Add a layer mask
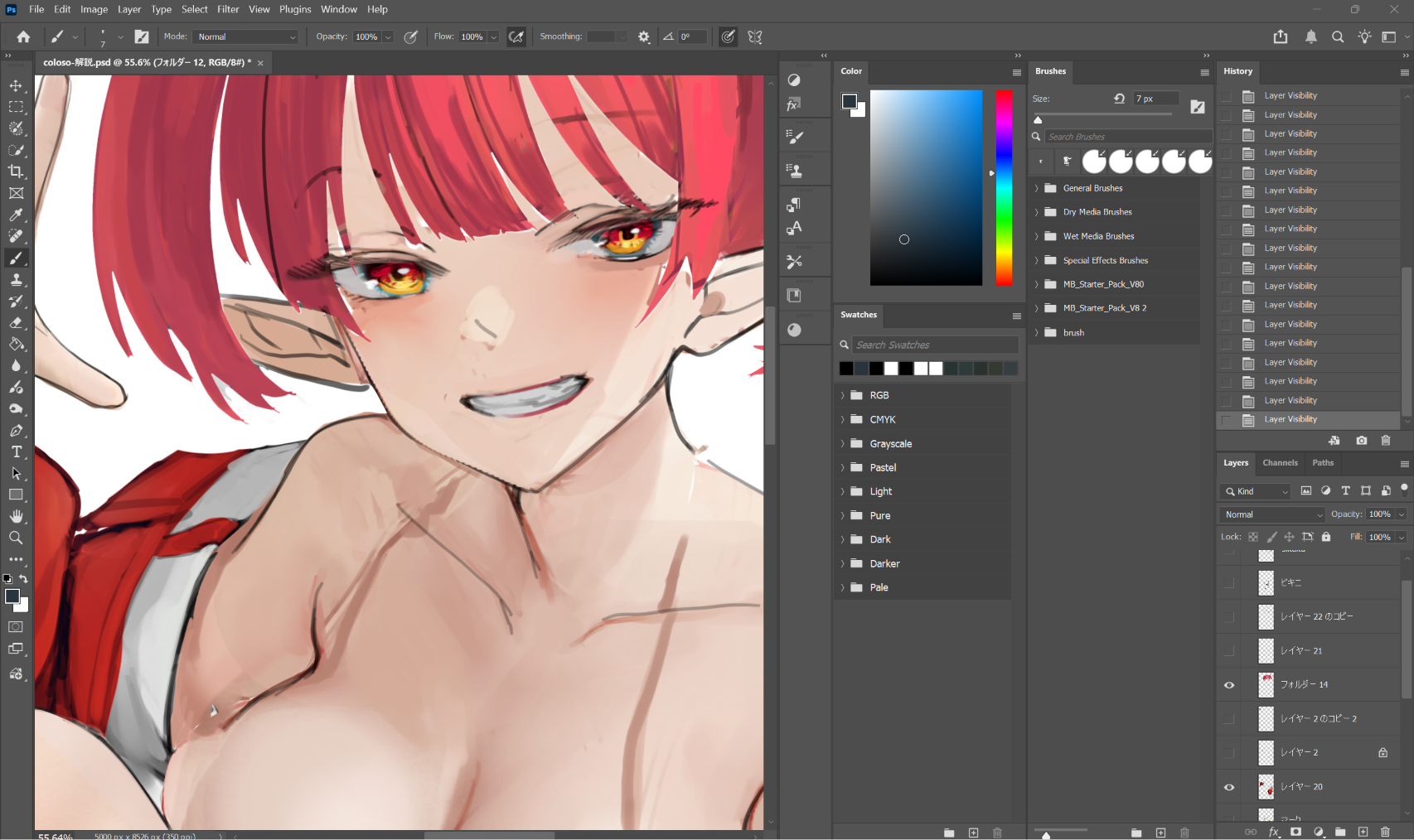1414x840 pixels. pos(1295,832)
